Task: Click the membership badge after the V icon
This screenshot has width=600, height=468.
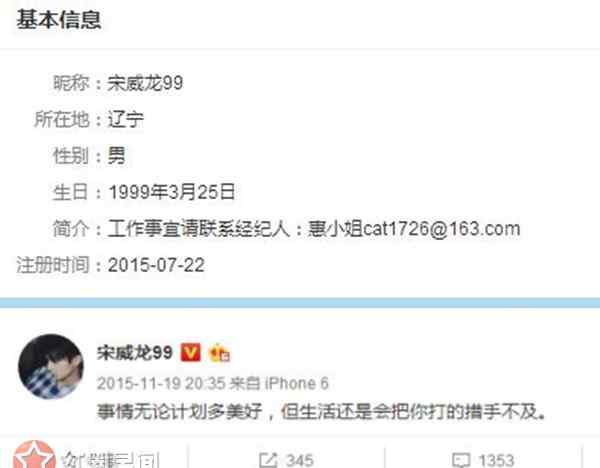Action: click(x=219, y=353)
